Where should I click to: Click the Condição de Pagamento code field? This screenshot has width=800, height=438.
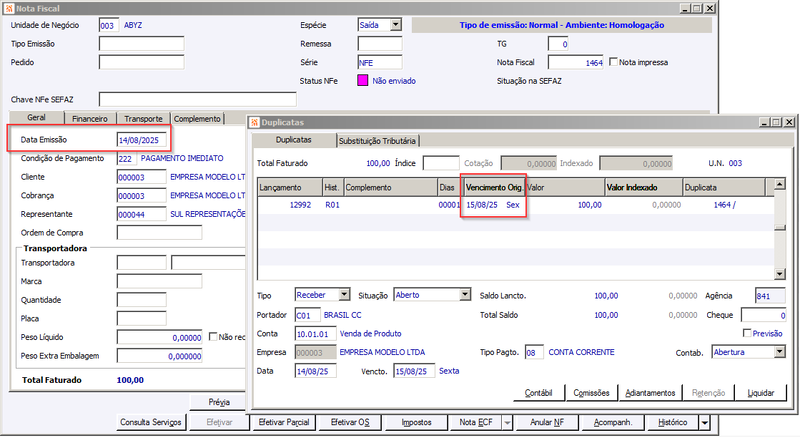[127, 158]
